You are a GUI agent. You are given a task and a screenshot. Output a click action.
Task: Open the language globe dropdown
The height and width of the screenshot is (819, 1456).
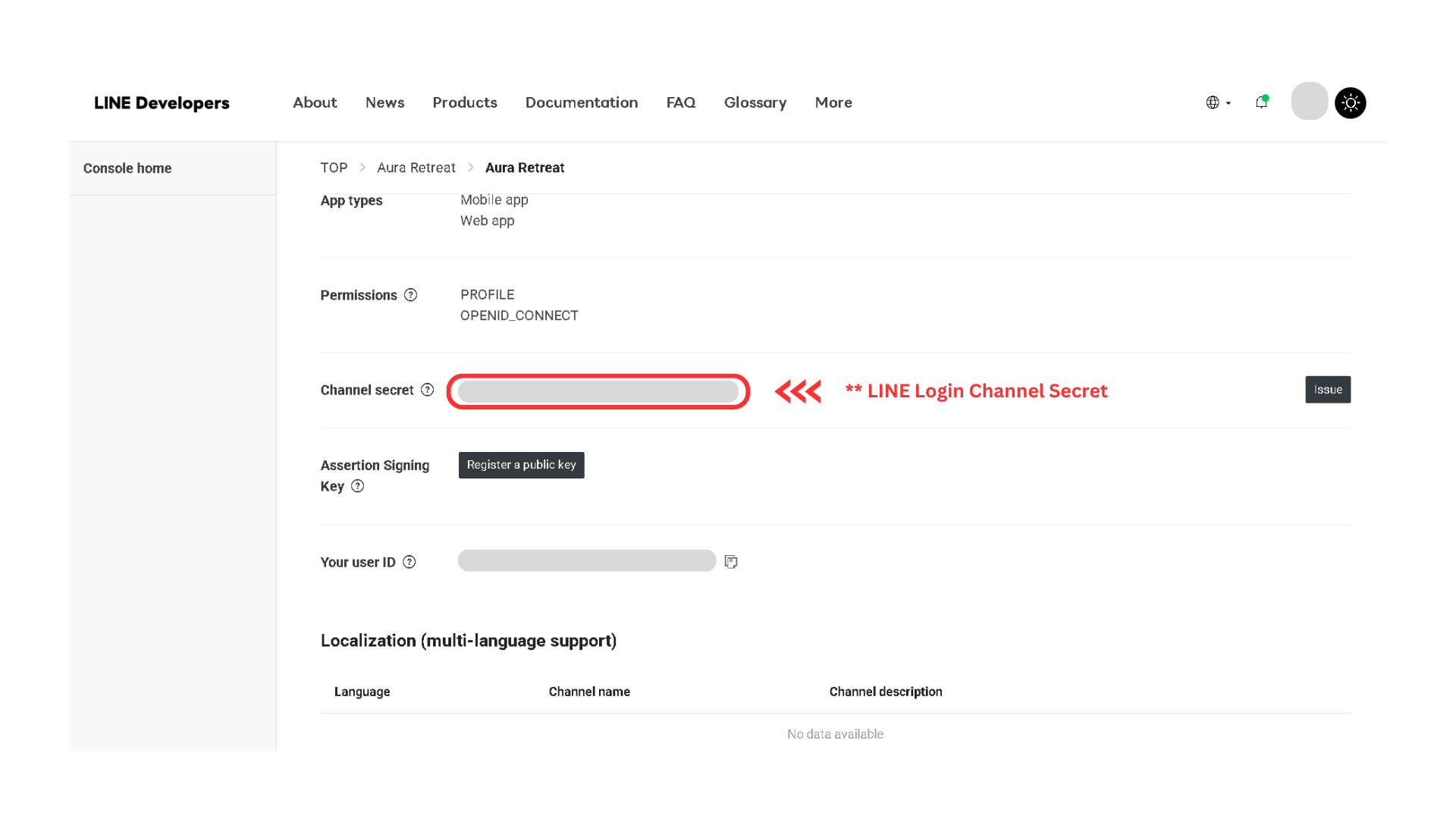point(1218,102)
